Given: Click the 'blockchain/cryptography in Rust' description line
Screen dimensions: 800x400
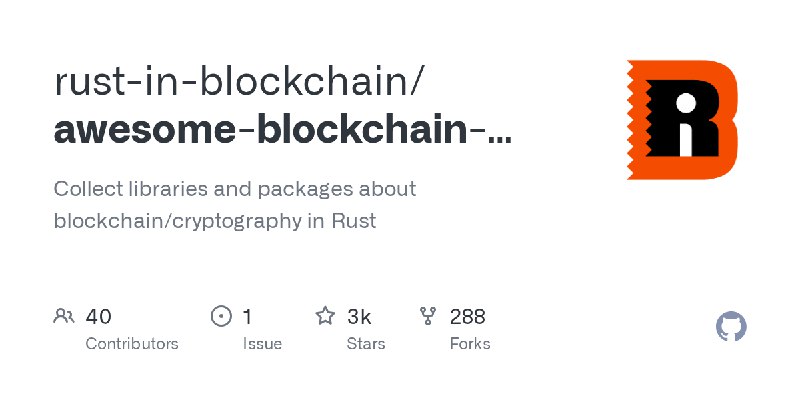Looking at the screenshot, I should click(214, 221).
